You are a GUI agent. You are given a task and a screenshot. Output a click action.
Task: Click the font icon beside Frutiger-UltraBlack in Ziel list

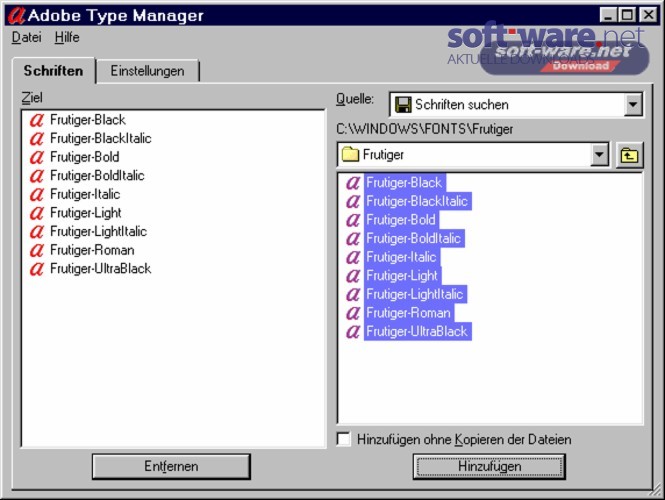(x=37, y=269)
